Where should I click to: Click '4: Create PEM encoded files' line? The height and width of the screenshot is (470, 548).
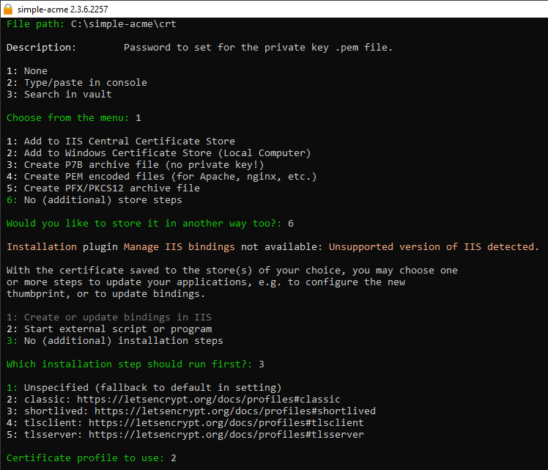[x=161, y=176]
